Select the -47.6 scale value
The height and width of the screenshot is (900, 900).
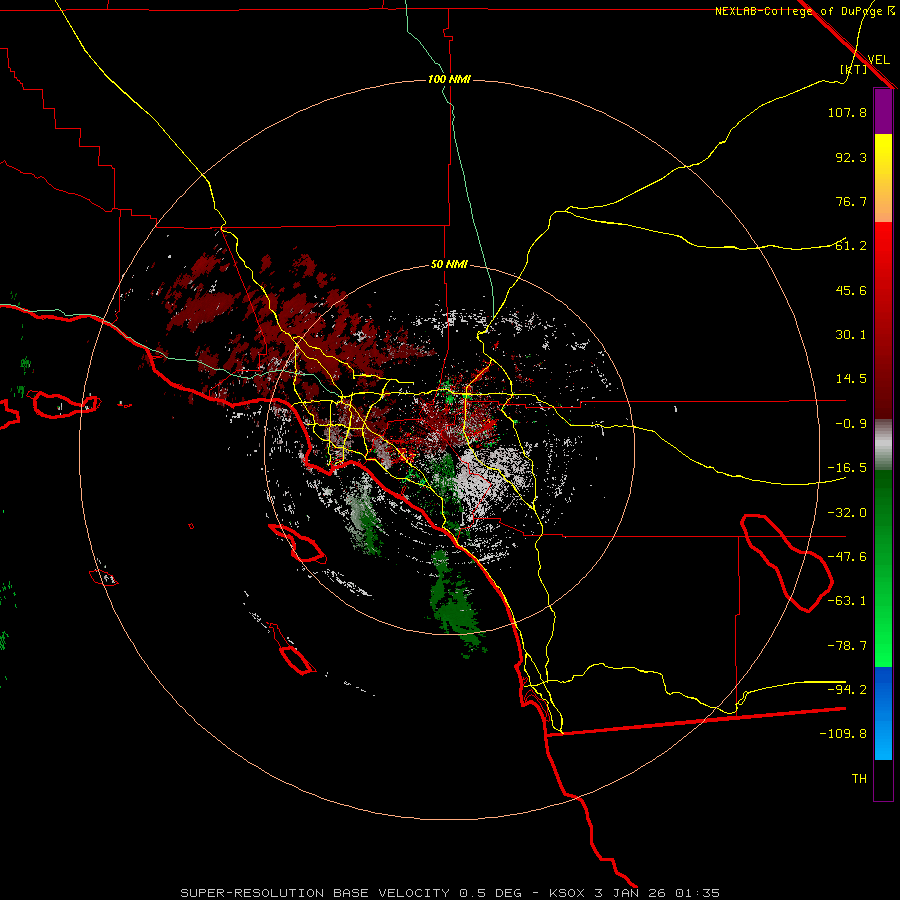847,557
